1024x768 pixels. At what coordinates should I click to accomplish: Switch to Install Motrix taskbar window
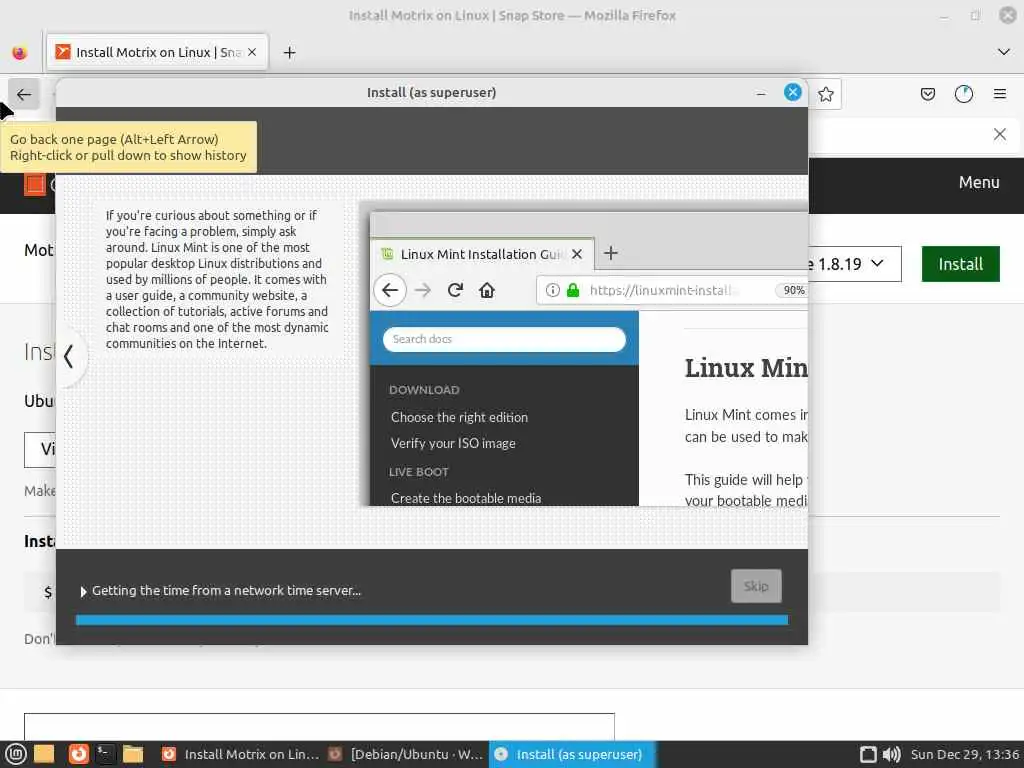coord(240,754)
